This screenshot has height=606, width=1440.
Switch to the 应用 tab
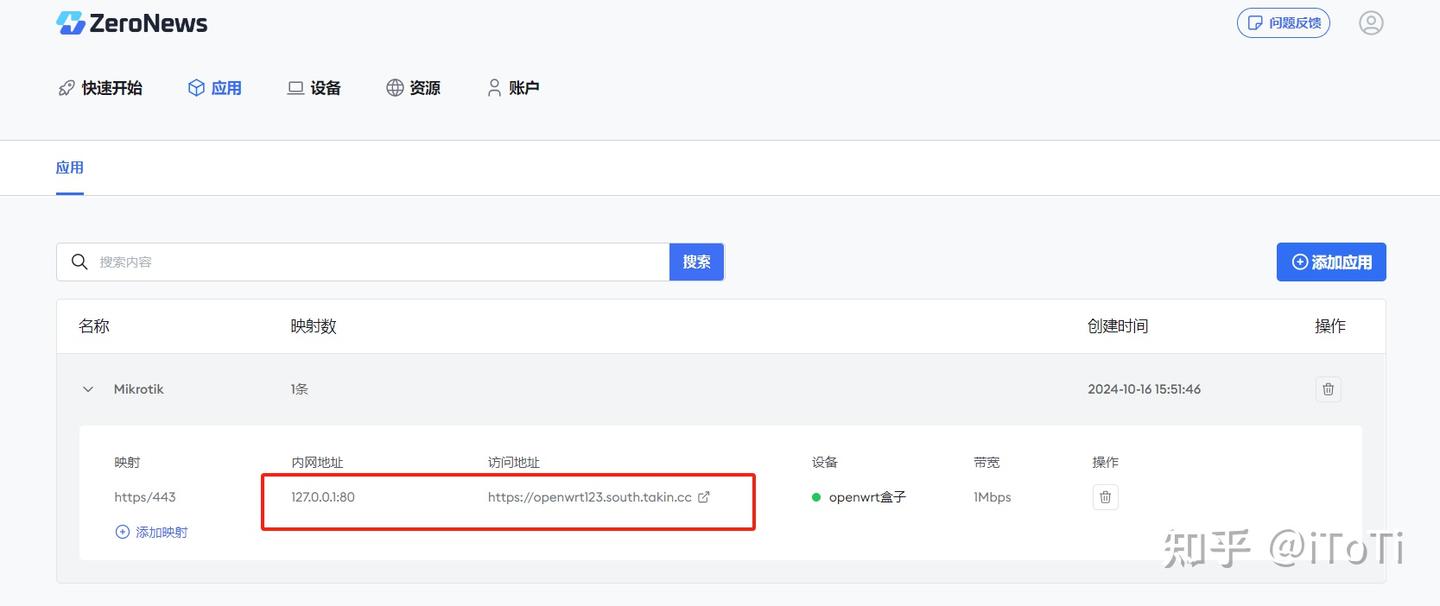[69, 167]
